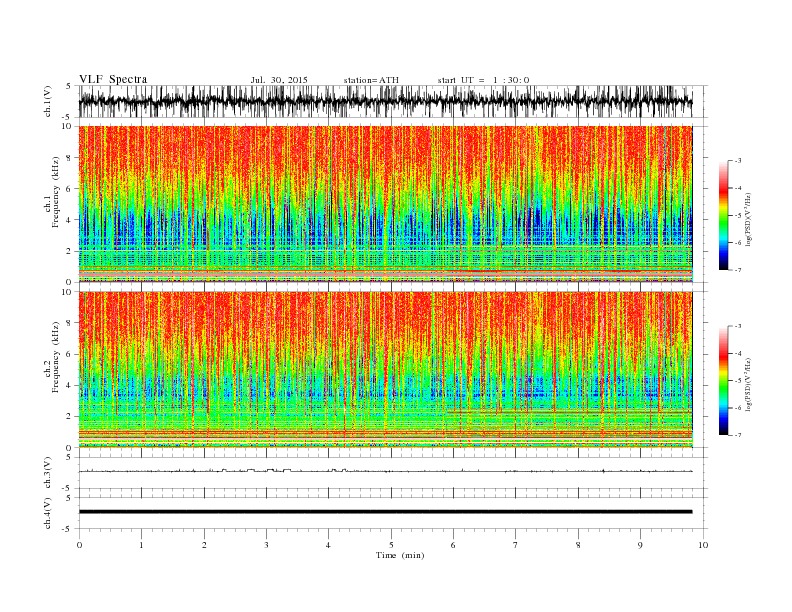Click the ch.1 spectrogram panel
Image resolution: width=792 pixels, height=612 pixels.
click(386, 204)
